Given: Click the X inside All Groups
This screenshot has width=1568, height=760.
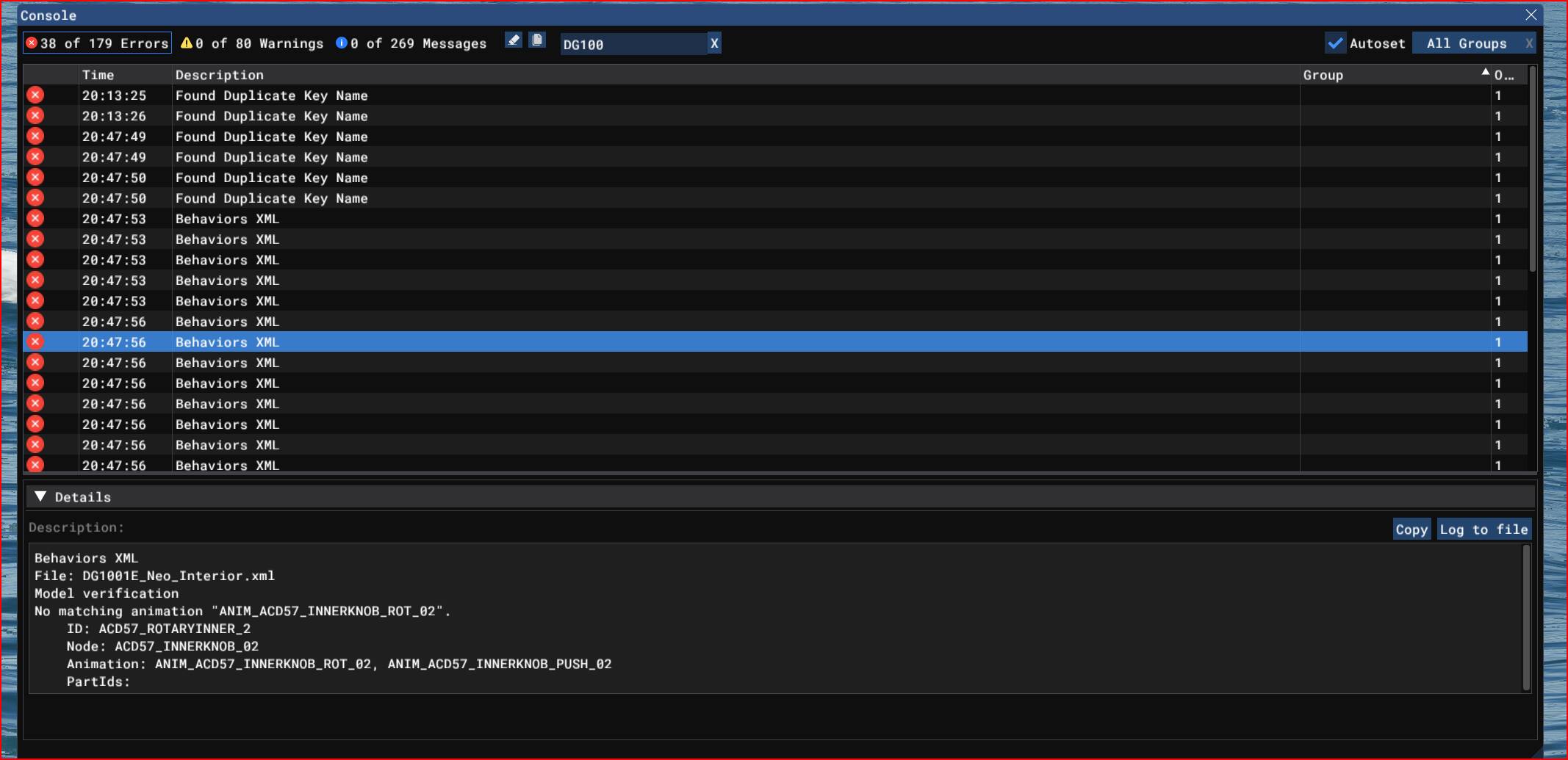Looking at the screenshot, I should click(1528, 44).
